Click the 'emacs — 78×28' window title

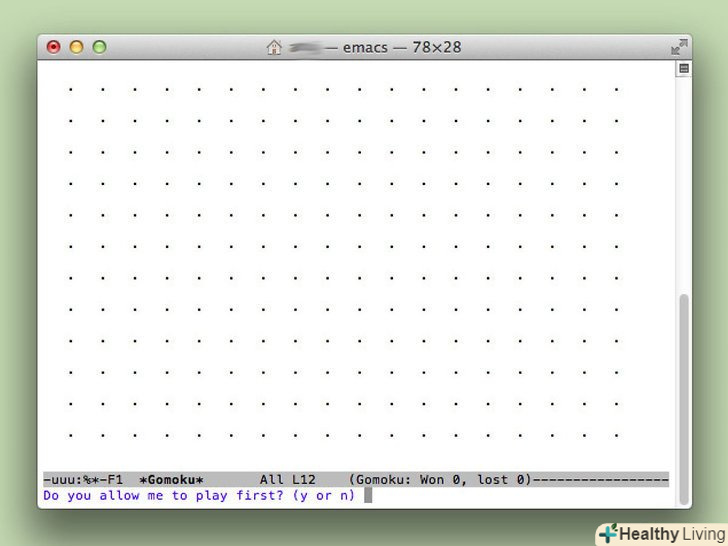402,47
